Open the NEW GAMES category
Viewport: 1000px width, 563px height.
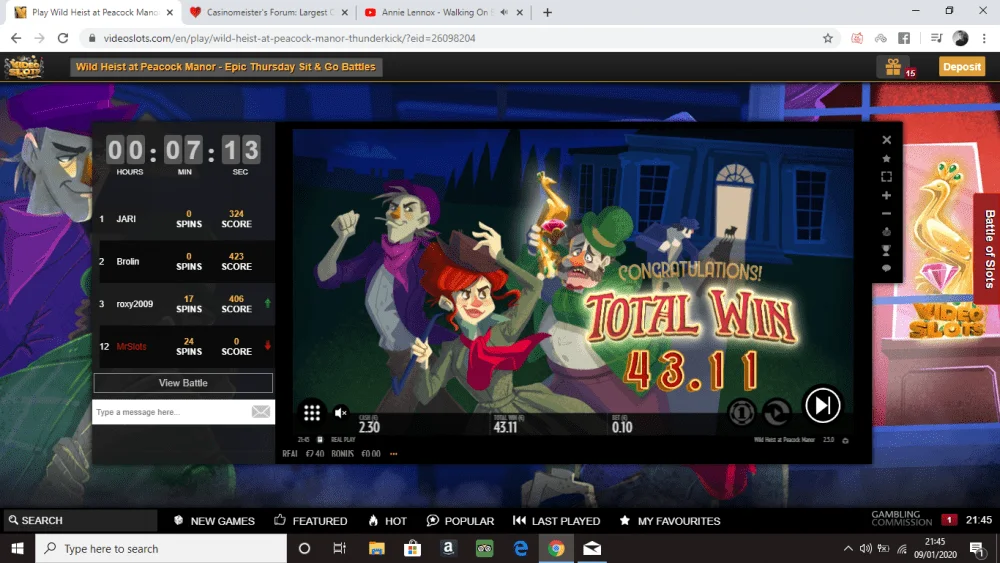(214, 520)
